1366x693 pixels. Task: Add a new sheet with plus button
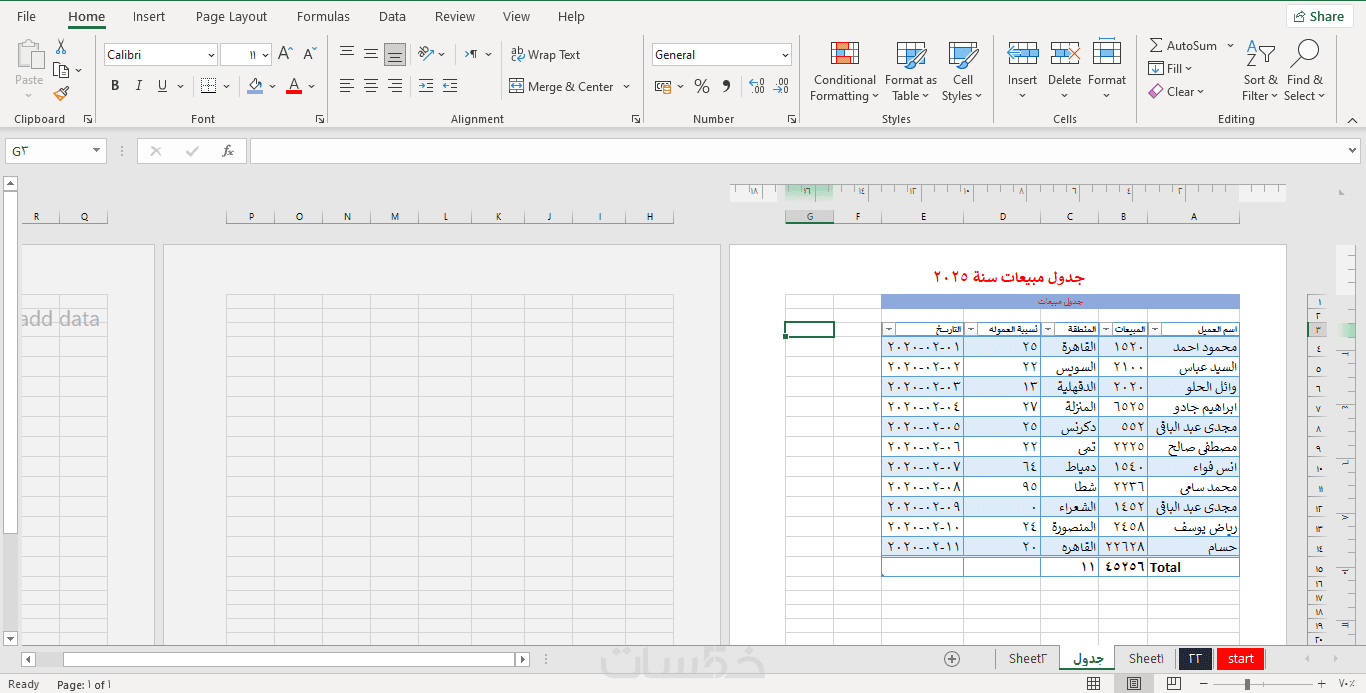[952, 658]
